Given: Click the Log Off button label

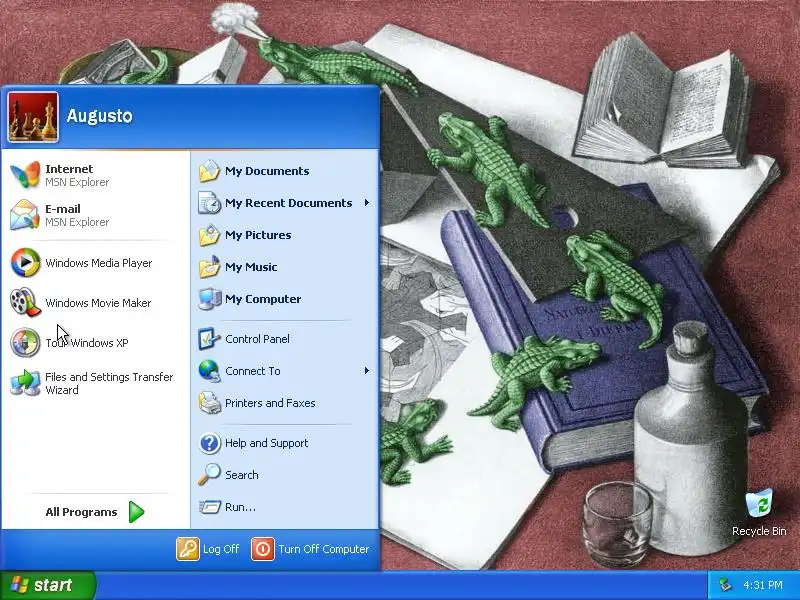Looking at the screenshot, I should tap(221, 549).
